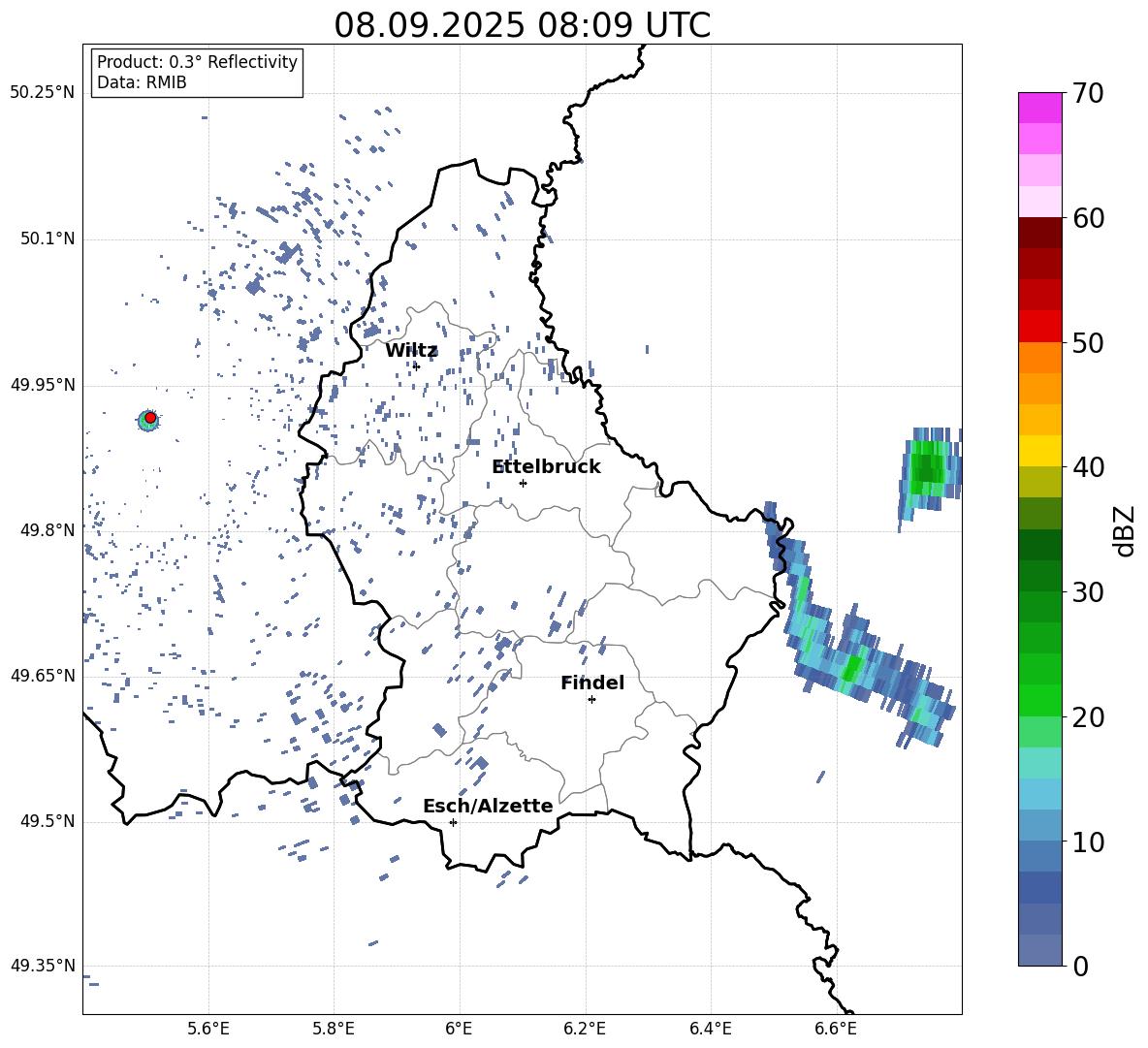Click the 6.2°E longitude label
The image size is (1148, 1048).
(585, 1029)
